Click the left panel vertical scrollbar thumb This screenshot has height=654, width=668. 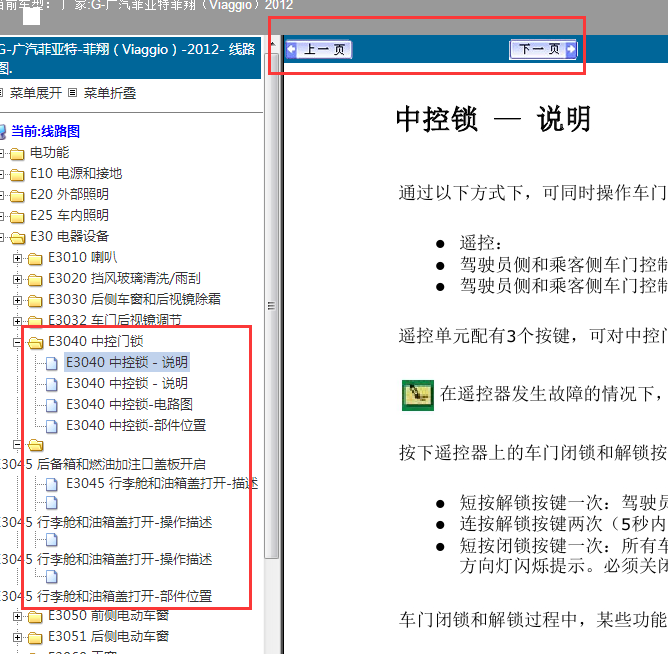[271, 306]
